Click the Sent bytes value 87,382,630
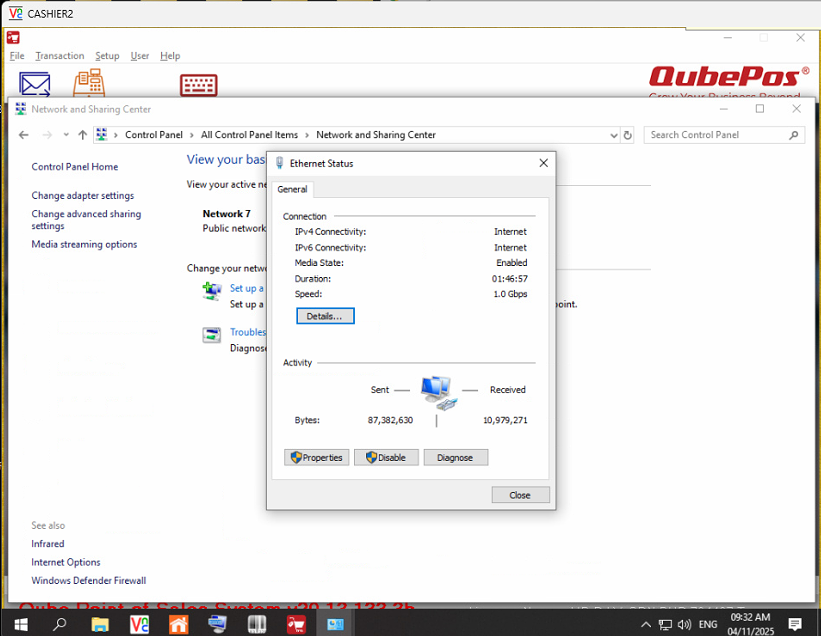Image resolution: width=821 pixels, height=636 pixels. pos(390,420)
